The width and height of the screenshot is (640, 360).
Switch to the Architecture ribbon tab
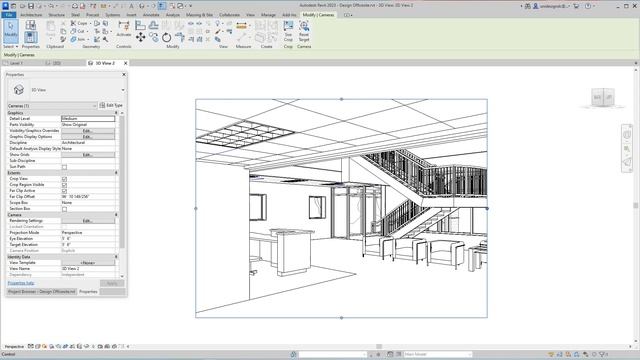(31, 15)
